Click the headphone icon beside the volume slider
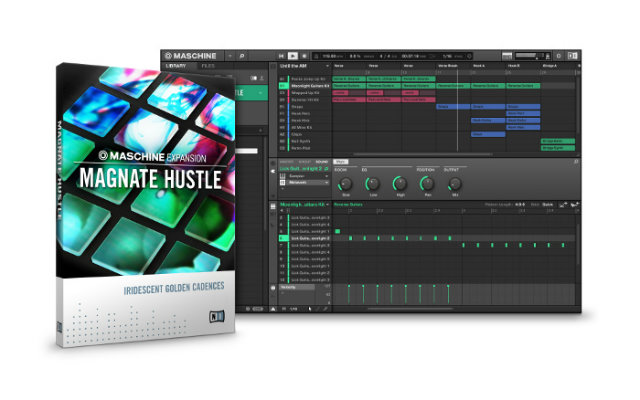Viewport: 640px width, 400px height. coord(548,56)
